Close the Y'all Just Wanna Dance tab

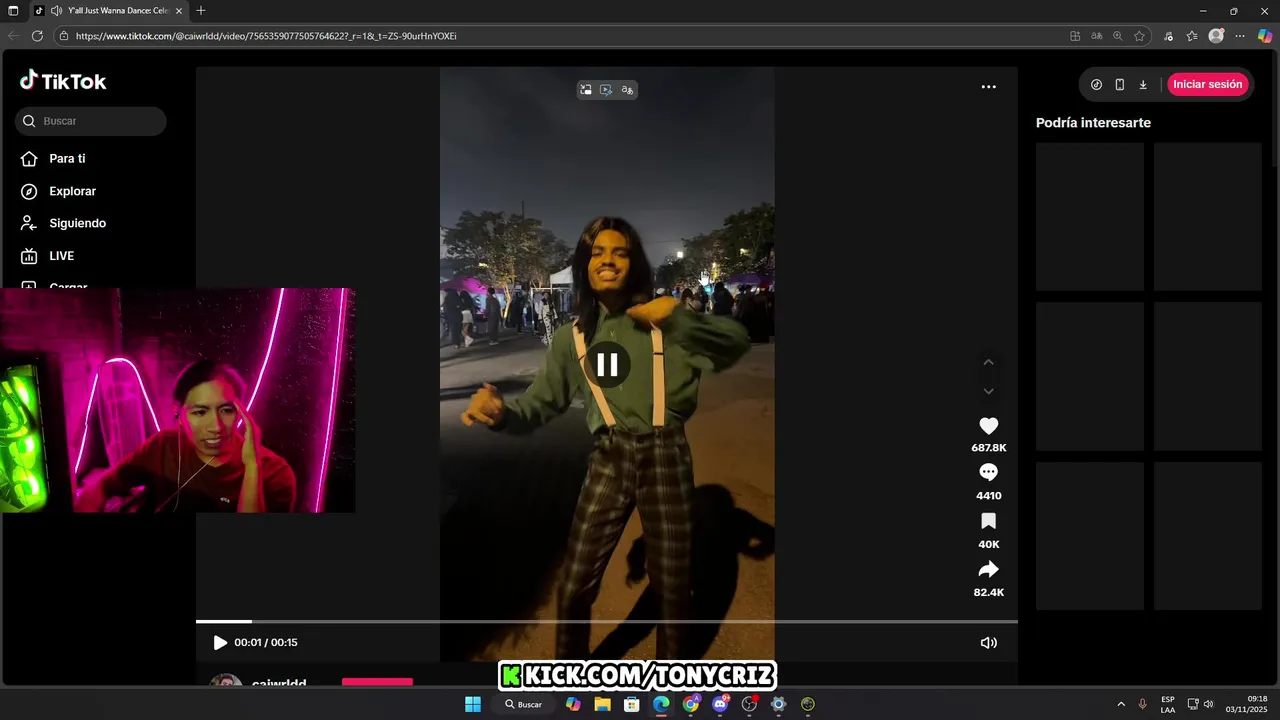pos(179,11)
